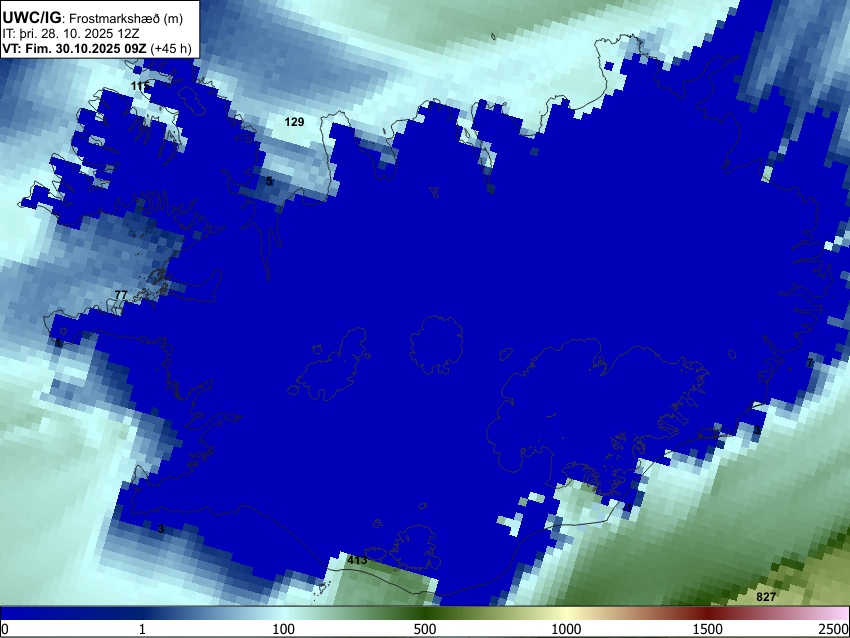Click the 'UWC/IG: Frostmarkshæð (m)' title text

click(x=93, y=17)
